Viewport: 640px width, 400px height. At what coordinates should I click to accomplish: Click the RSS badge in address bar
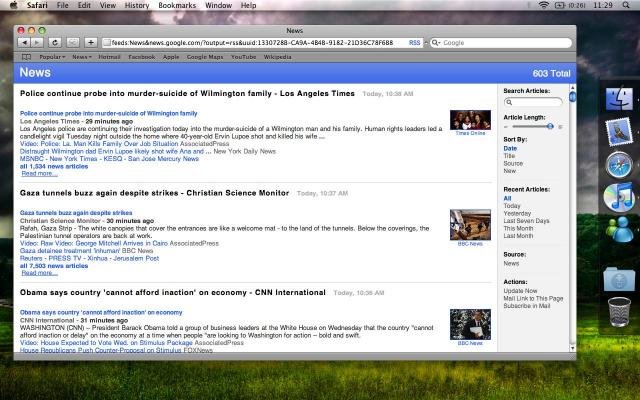click(x=414, y=43)
